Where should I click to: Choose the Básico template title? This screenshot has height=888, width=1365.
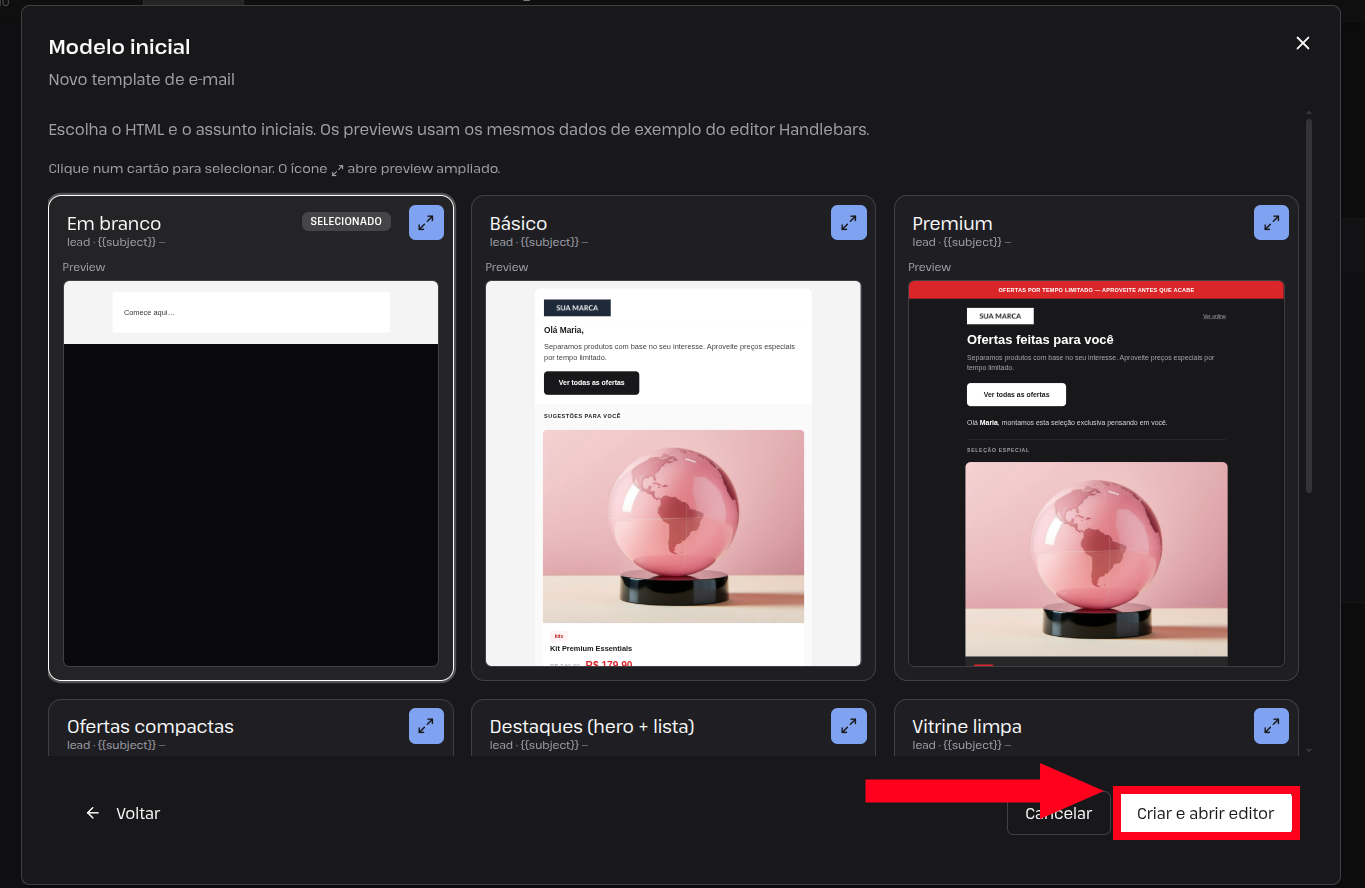point(518,223)
